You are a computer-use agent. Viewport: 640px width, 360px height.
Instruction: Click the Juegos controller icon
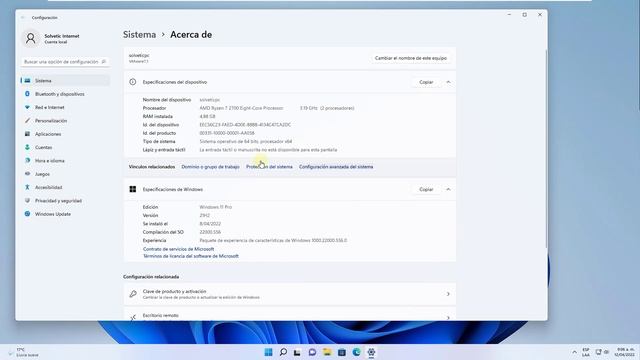[27, 174]
